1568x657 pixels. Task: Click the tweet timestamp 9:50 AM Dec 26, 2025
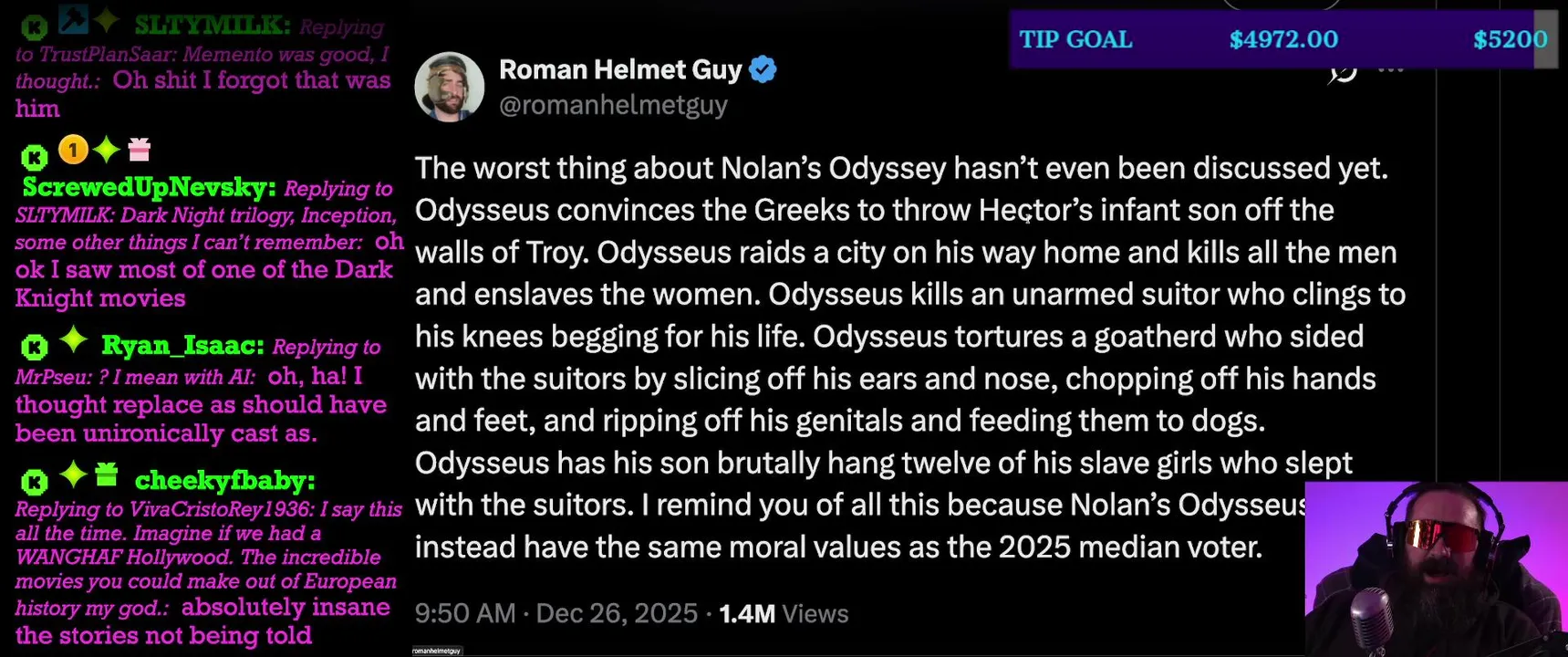pos(556,613)
